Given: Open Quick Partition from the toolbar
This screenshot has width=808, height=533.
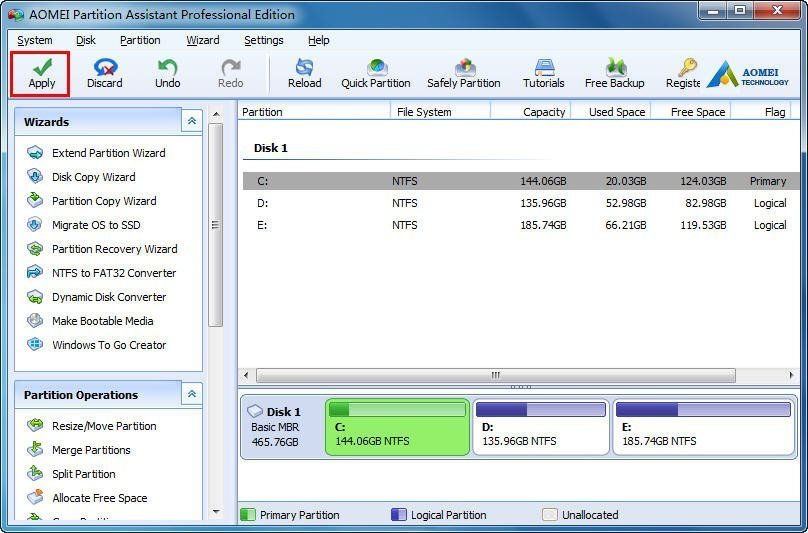Looking at the screenshot, I should coord(376,74).
